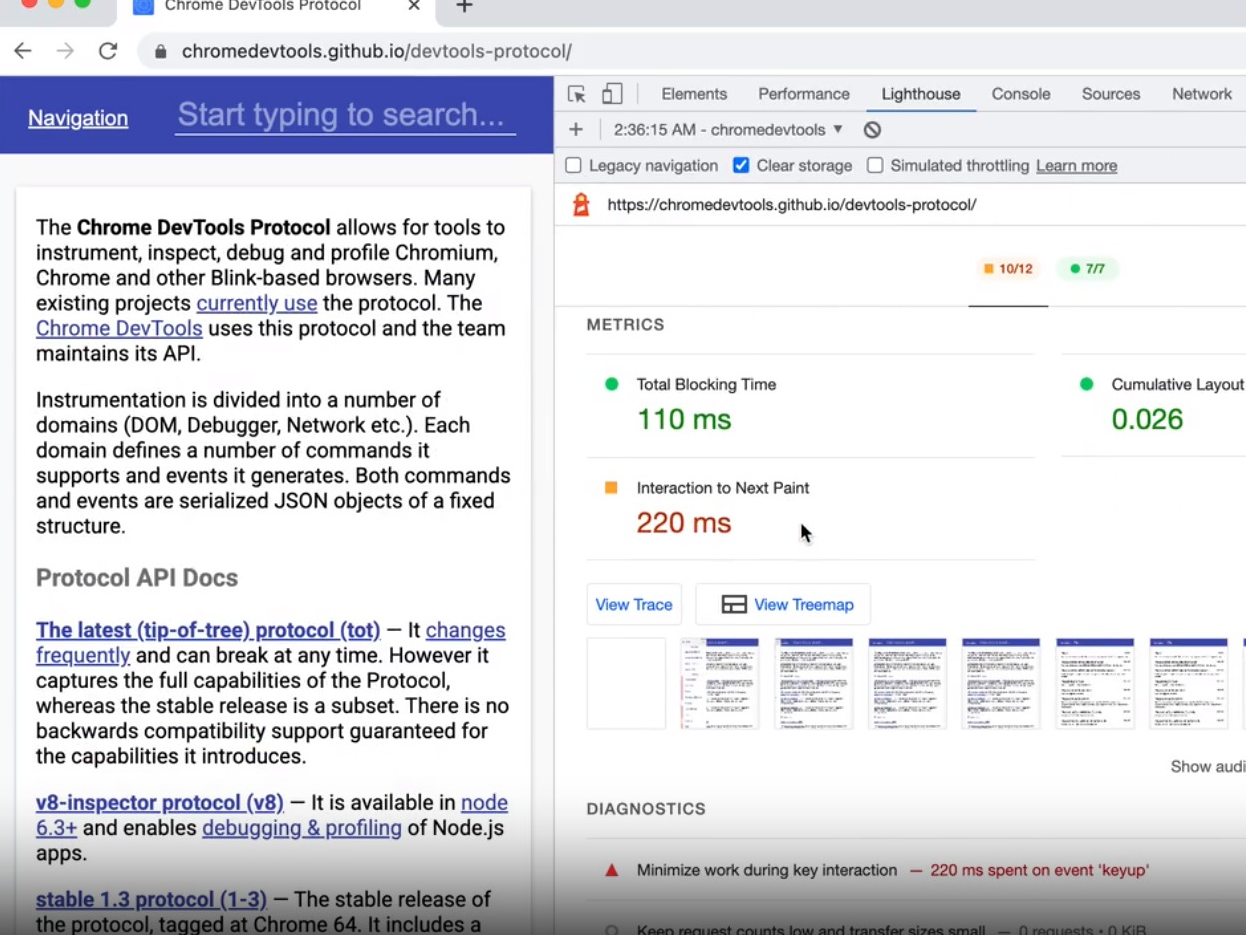Click the first blank filmstrip thumbnail

(x=626, y=683)
